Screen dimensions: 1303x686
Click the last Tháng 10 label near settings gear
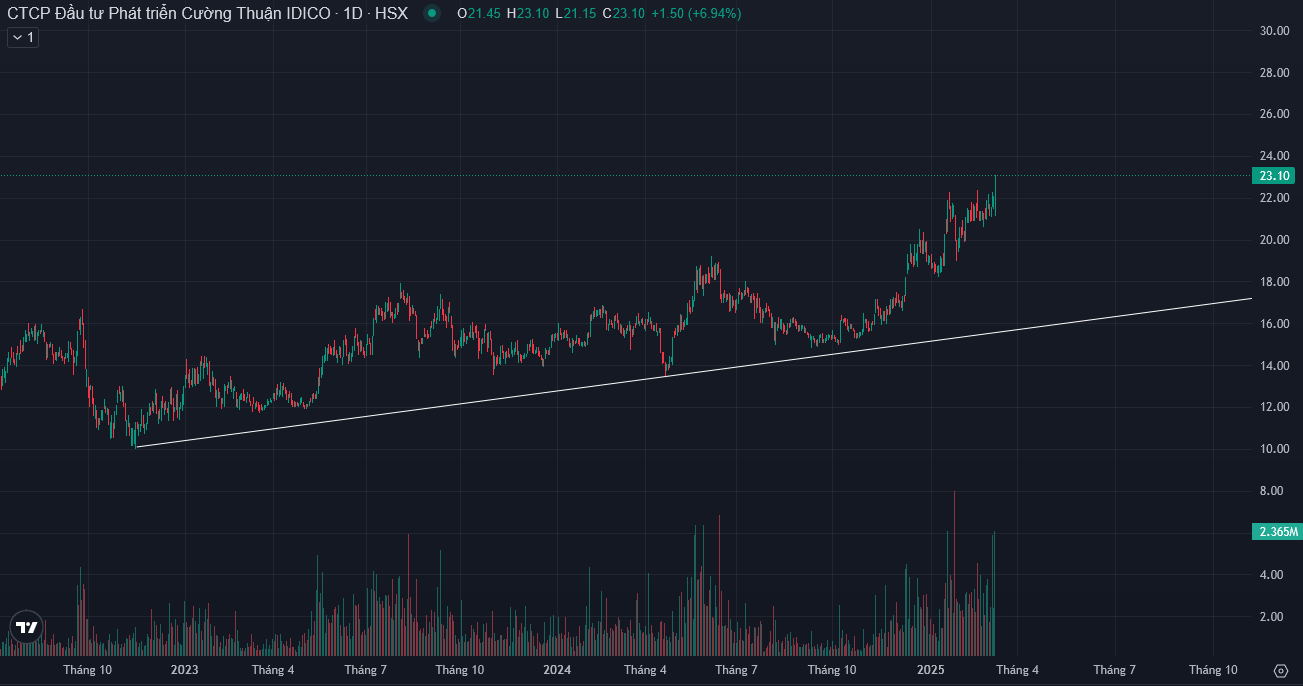coord(1213,670)
